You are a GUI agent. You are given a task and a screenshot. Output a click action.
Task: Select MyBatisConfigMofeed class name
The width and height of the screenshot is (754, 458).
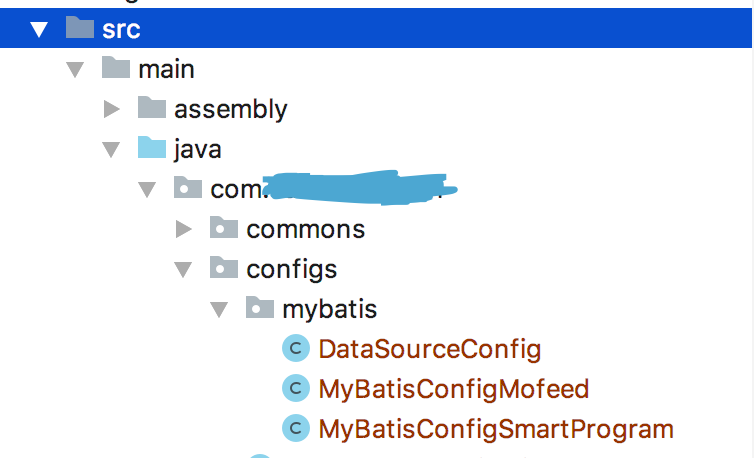[x=453, y=389]
